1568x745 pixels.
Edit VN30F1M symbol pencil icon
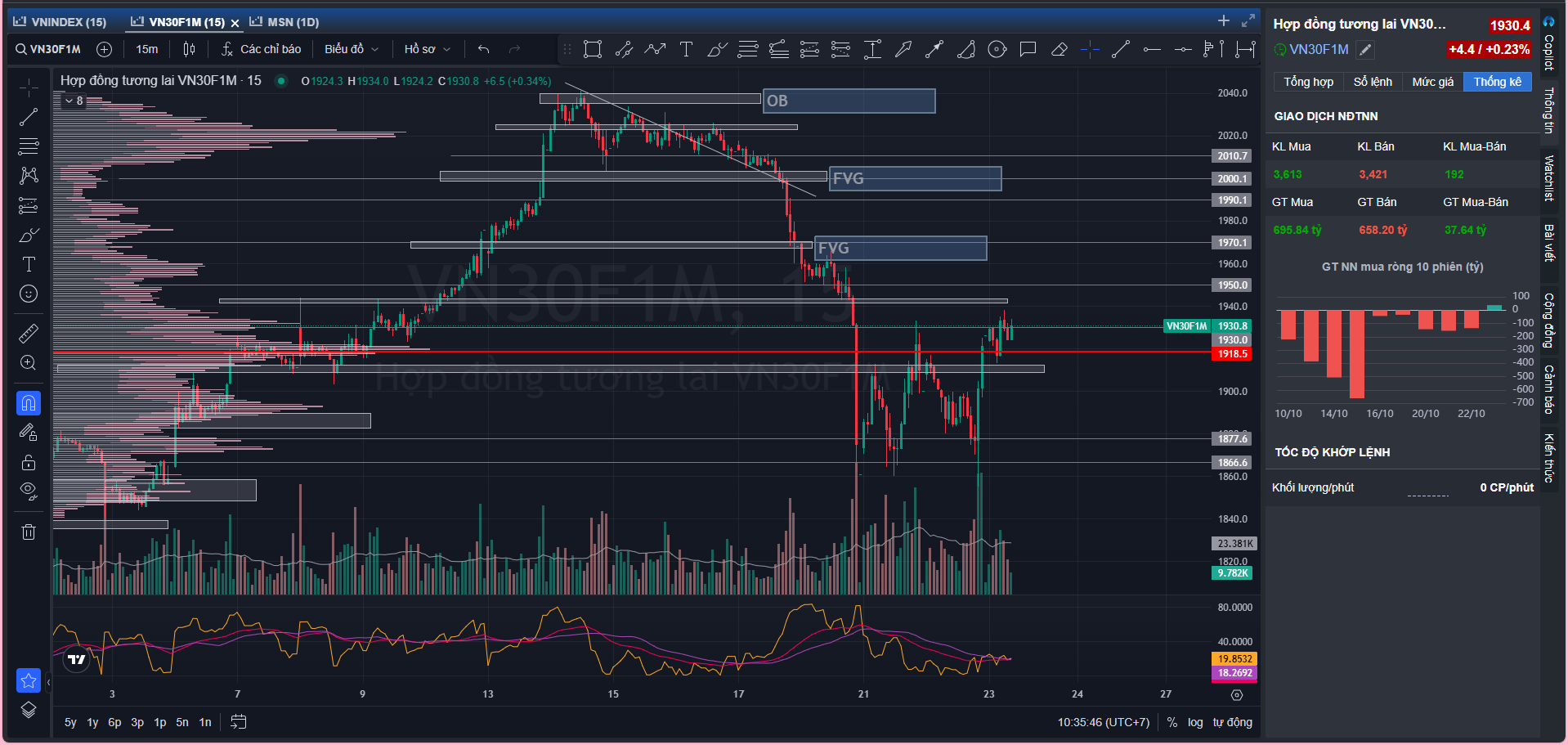pyautogui.click(x=1364, y=50)
